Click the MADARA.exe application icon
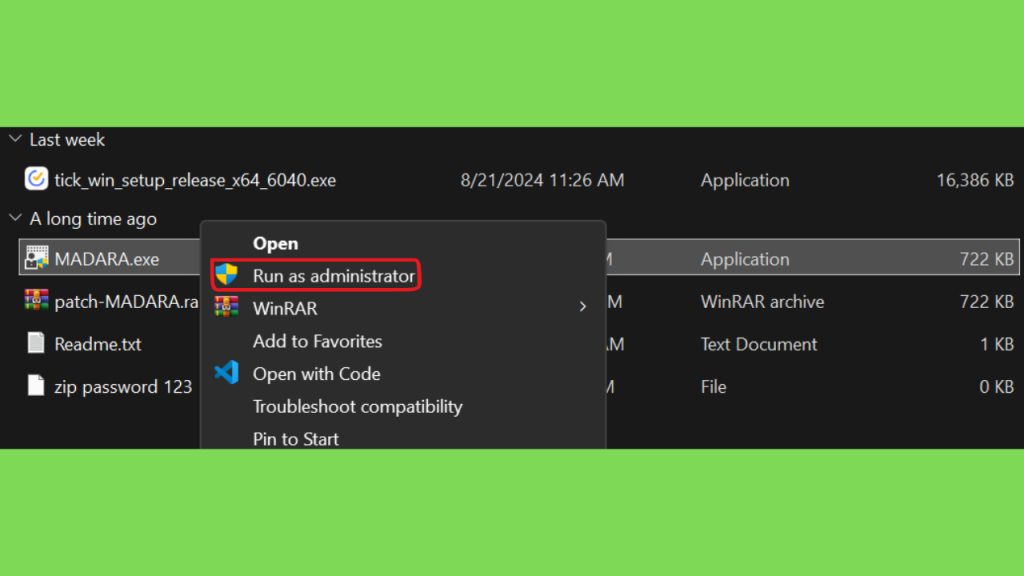 [x=37, y=258]
